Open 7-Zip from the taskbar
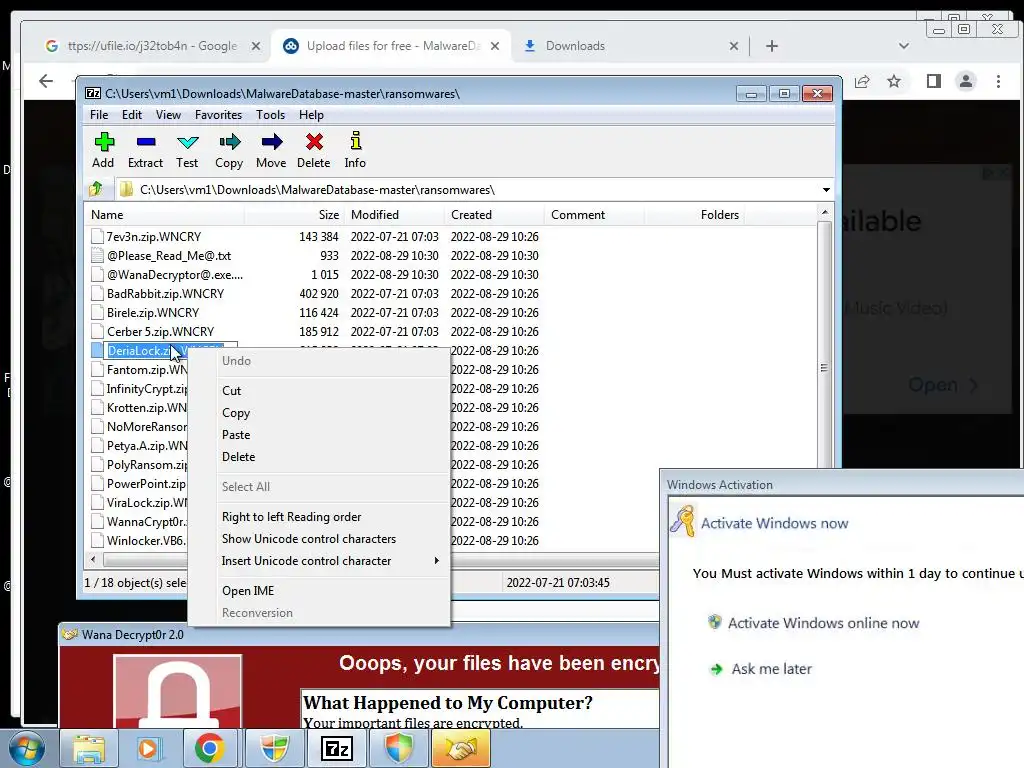This screenshot has width=1024, height=768. (337, 748)
